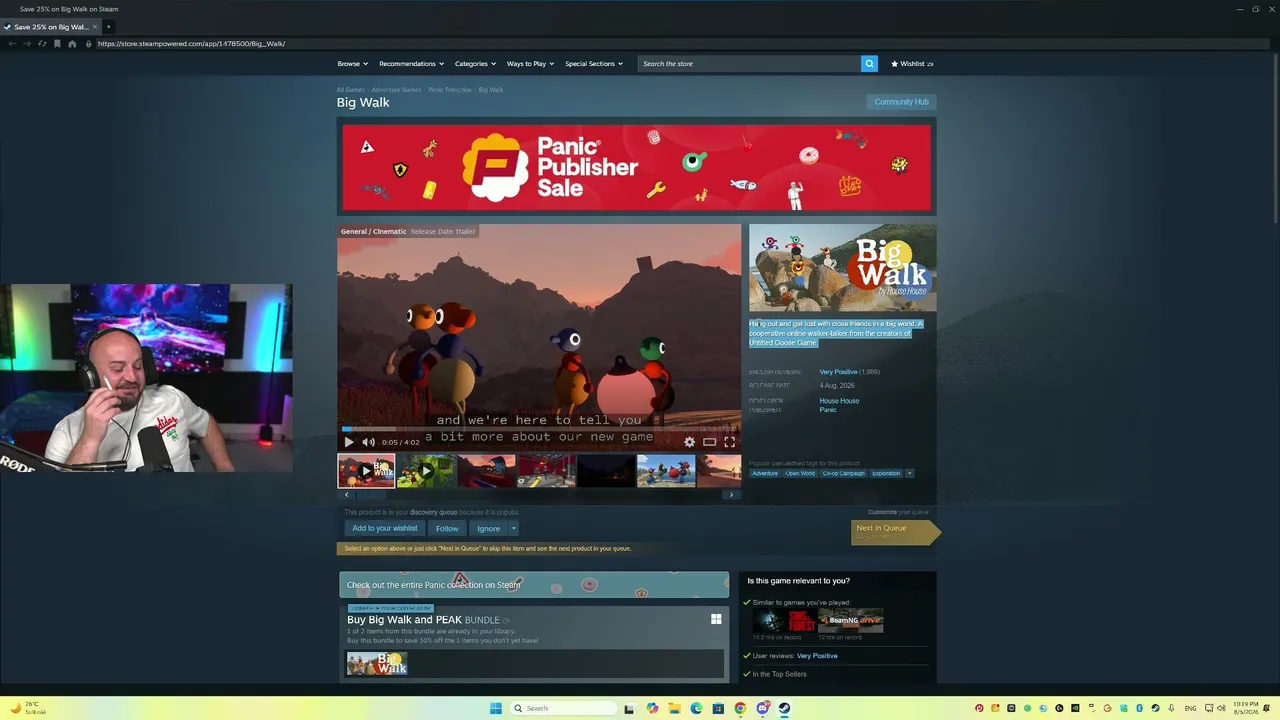
Task: Expand the Browse menu
Action: (x=352, y=63)
